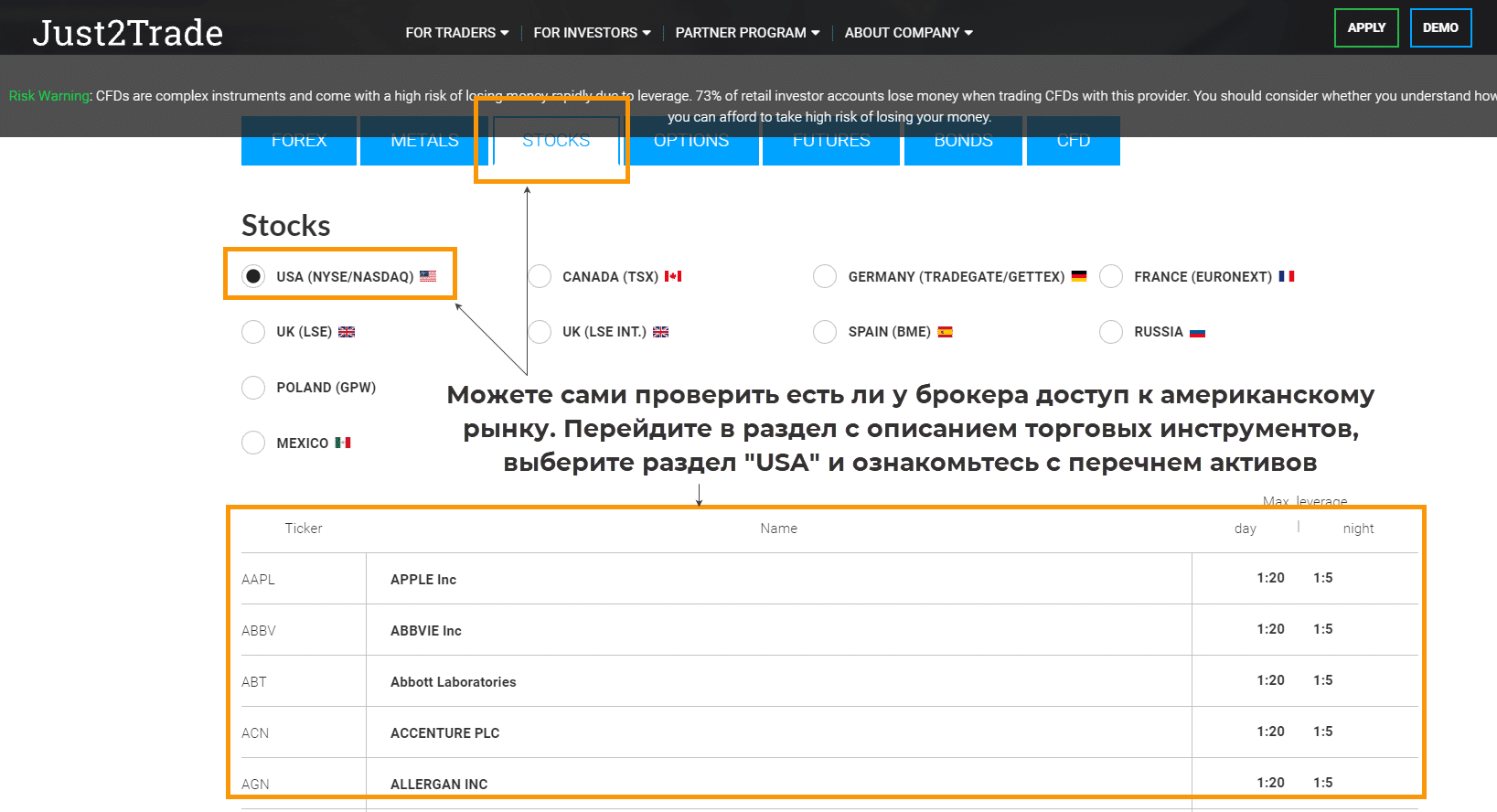Click the Demo button
Image resolution: width=1497 pixels, height=812 pixels.
1440,27
